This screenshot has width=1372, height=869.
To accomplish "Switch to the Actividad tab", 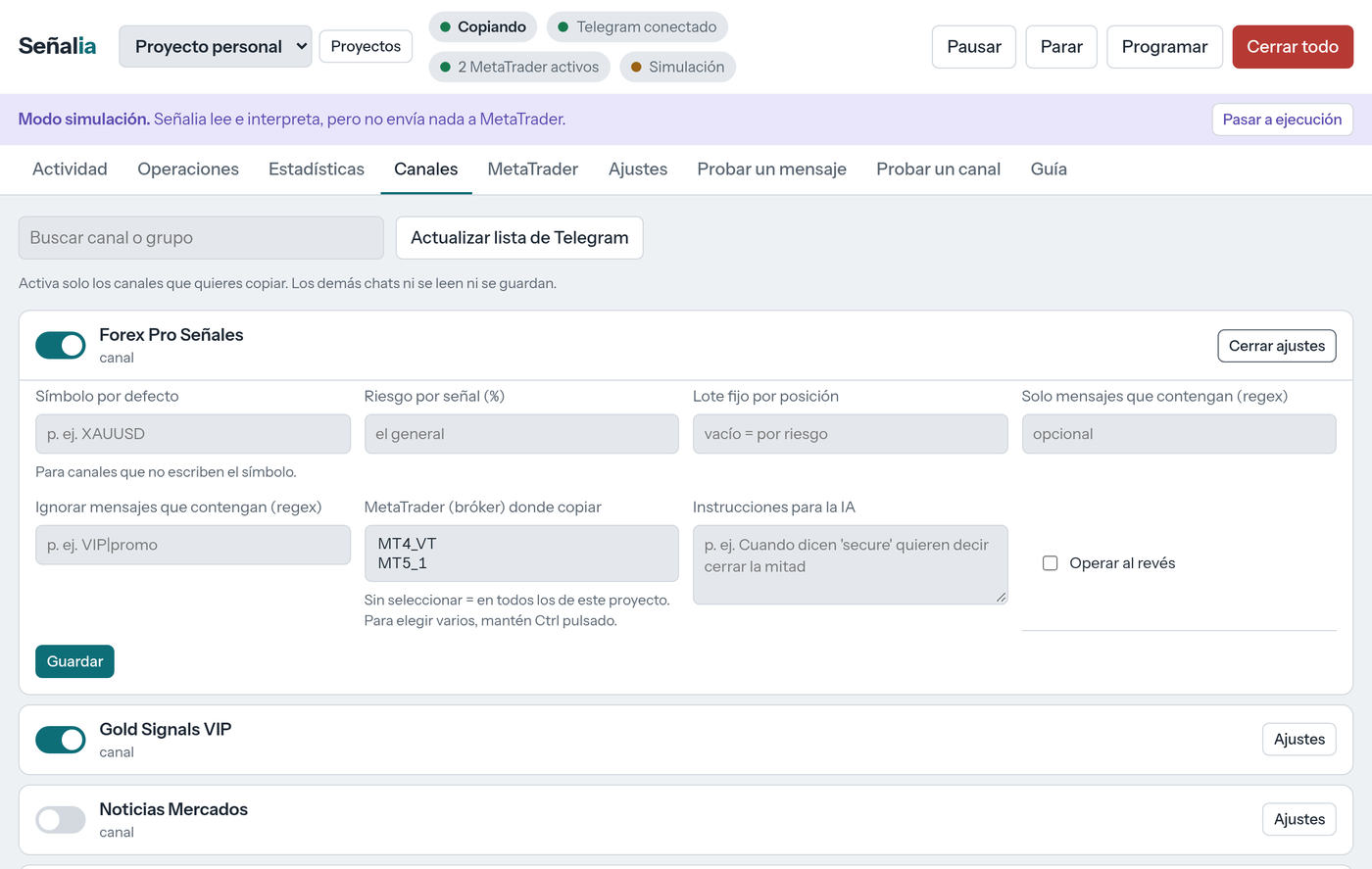I will click(70, 169).
